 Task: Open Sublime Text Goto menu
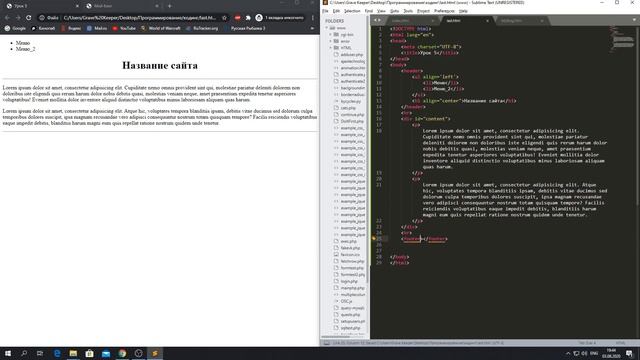(x=394, y=11)
